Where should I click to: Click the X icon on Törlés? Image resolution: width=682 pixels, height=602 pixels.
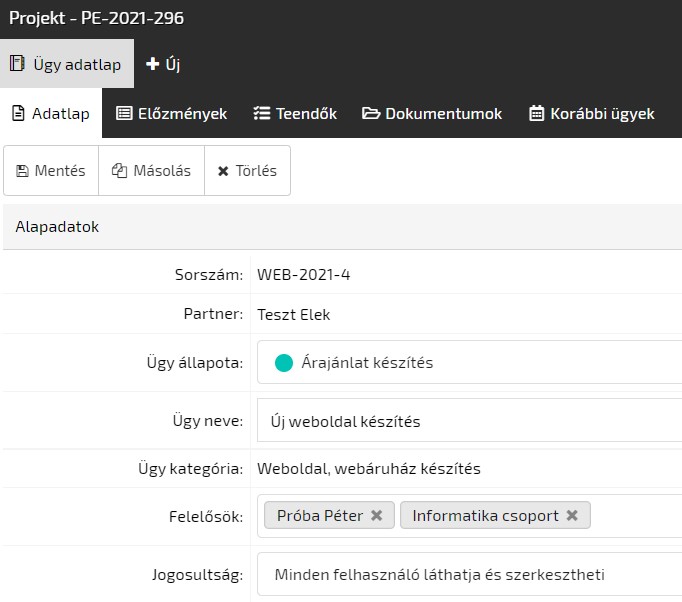[222, 171]
